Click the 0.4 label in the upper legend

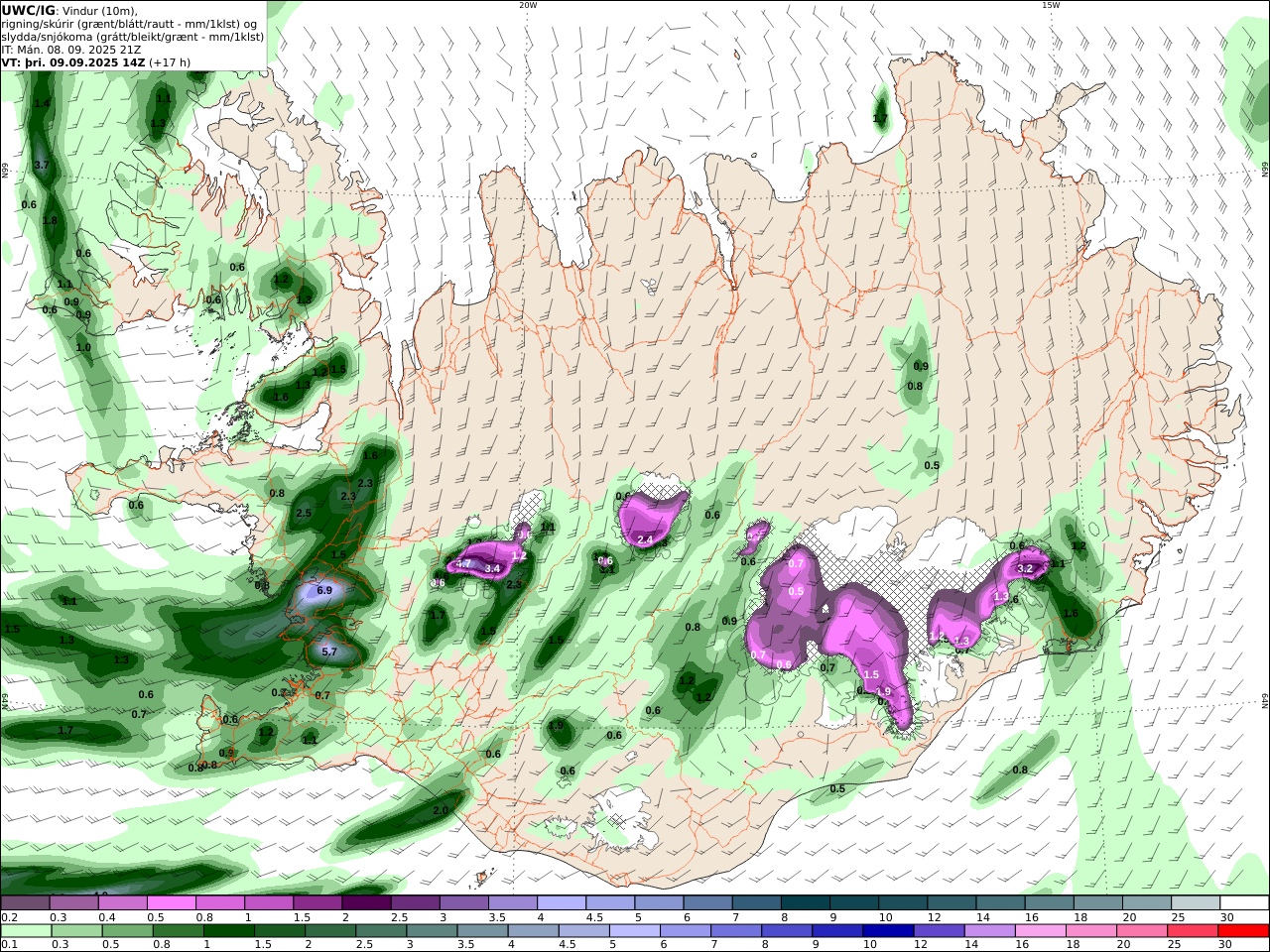click(106, 917)
